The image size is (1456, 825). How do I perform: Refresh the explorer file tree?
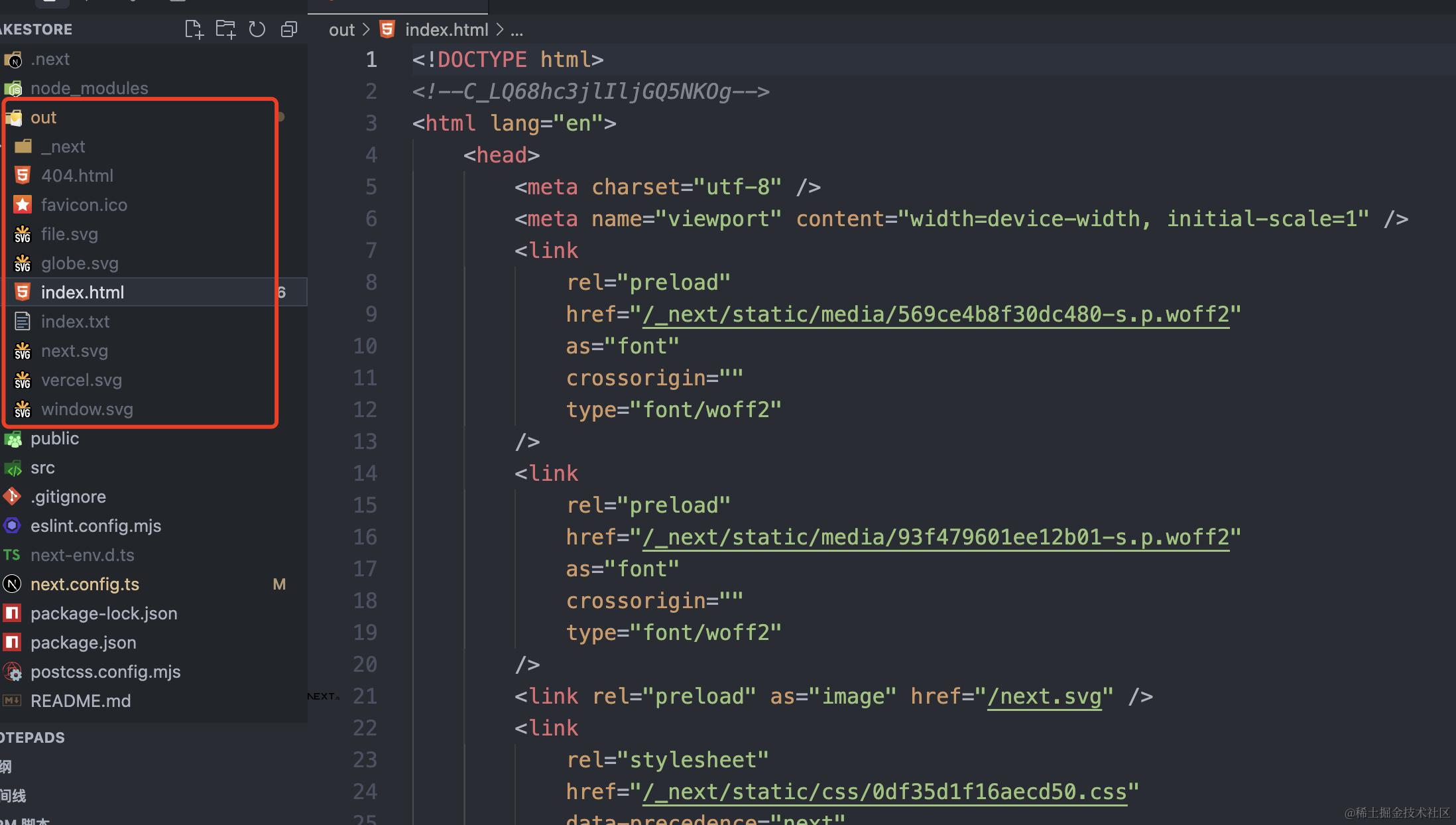(257, 29)
